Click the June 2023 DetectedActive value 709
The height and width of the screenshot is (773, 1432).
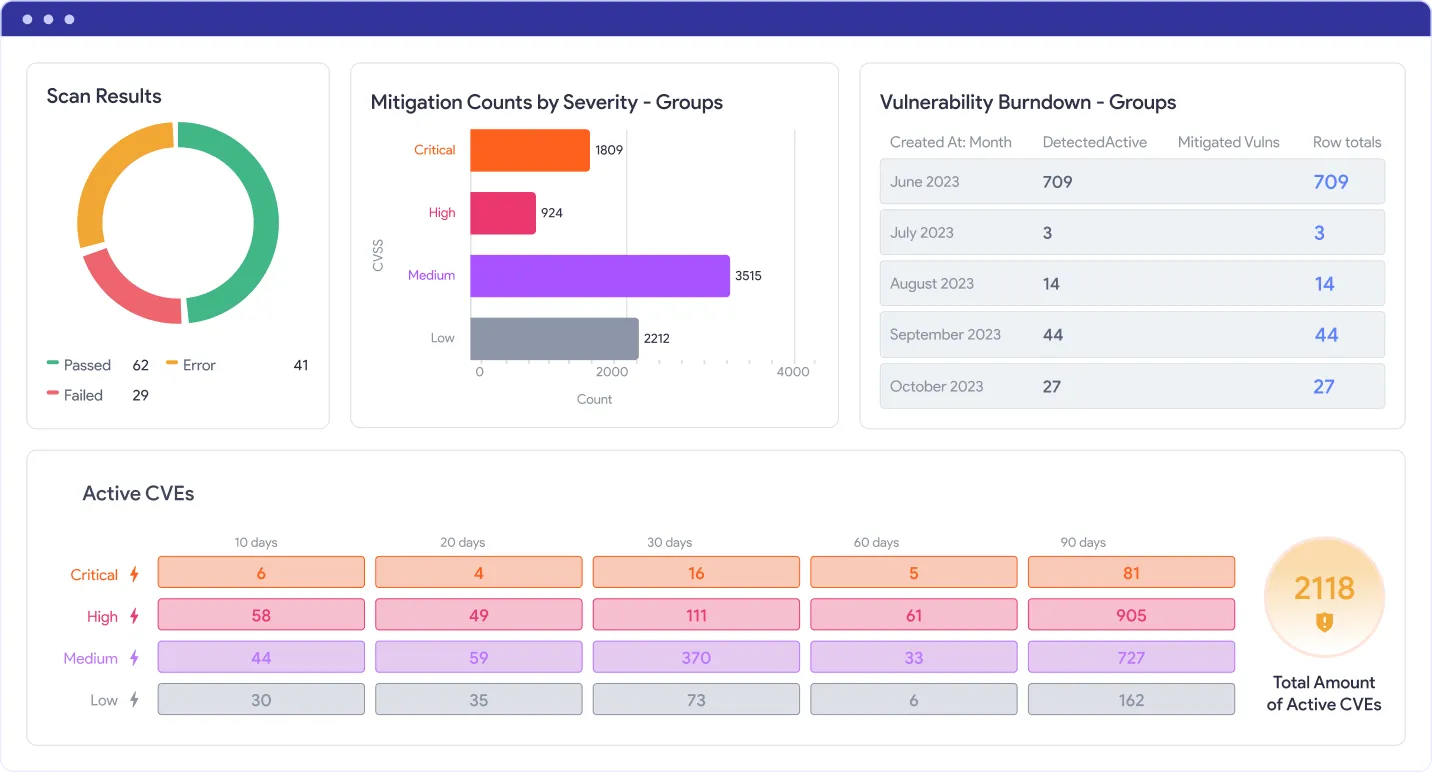[x=1058, y=182]
